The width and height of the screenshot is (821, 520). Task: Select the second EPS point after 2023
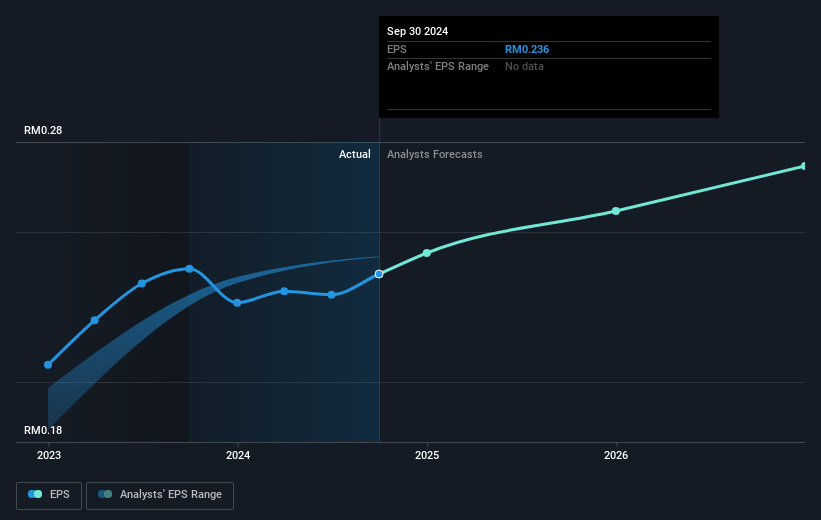(x=95, y=320)
